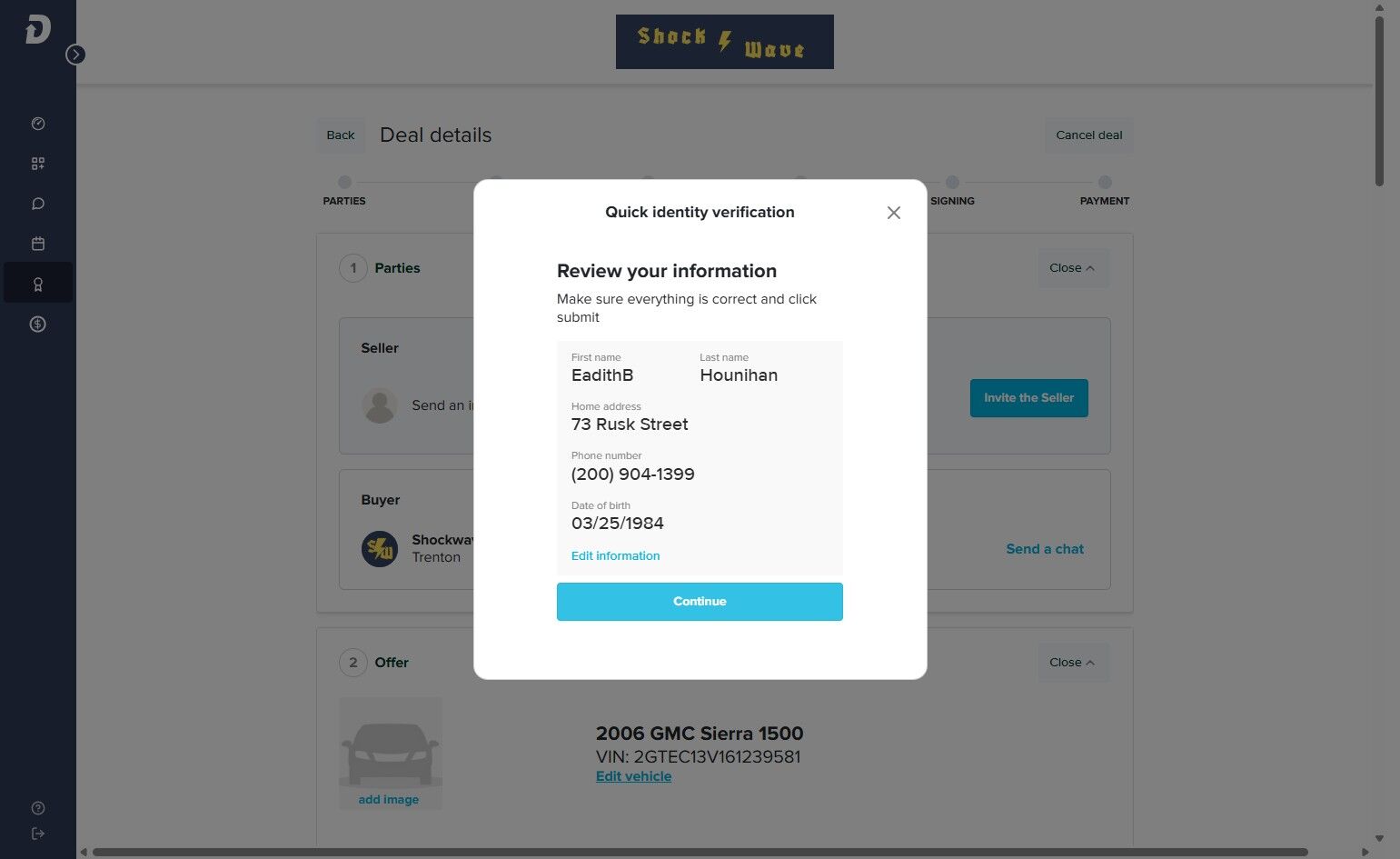Expand the sidebar with arrow button
1400x859 pixels.
click(x=76, y=55)
